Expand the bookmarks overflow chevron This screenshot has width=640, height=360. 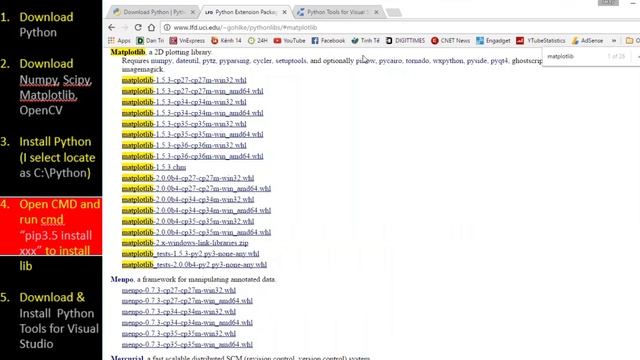coord(613,40)
